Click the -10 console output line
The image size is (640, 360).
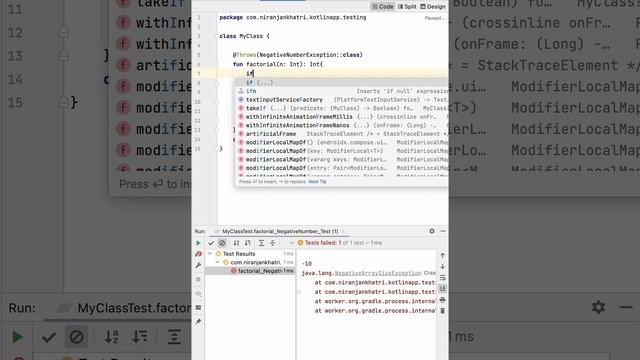307,264
